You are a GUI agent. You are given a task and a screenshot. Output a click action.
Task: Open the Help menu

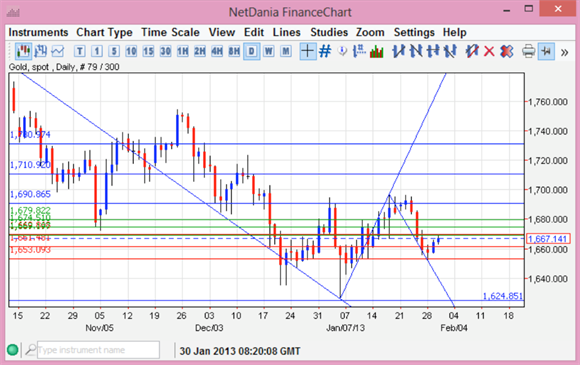(455, 33)
